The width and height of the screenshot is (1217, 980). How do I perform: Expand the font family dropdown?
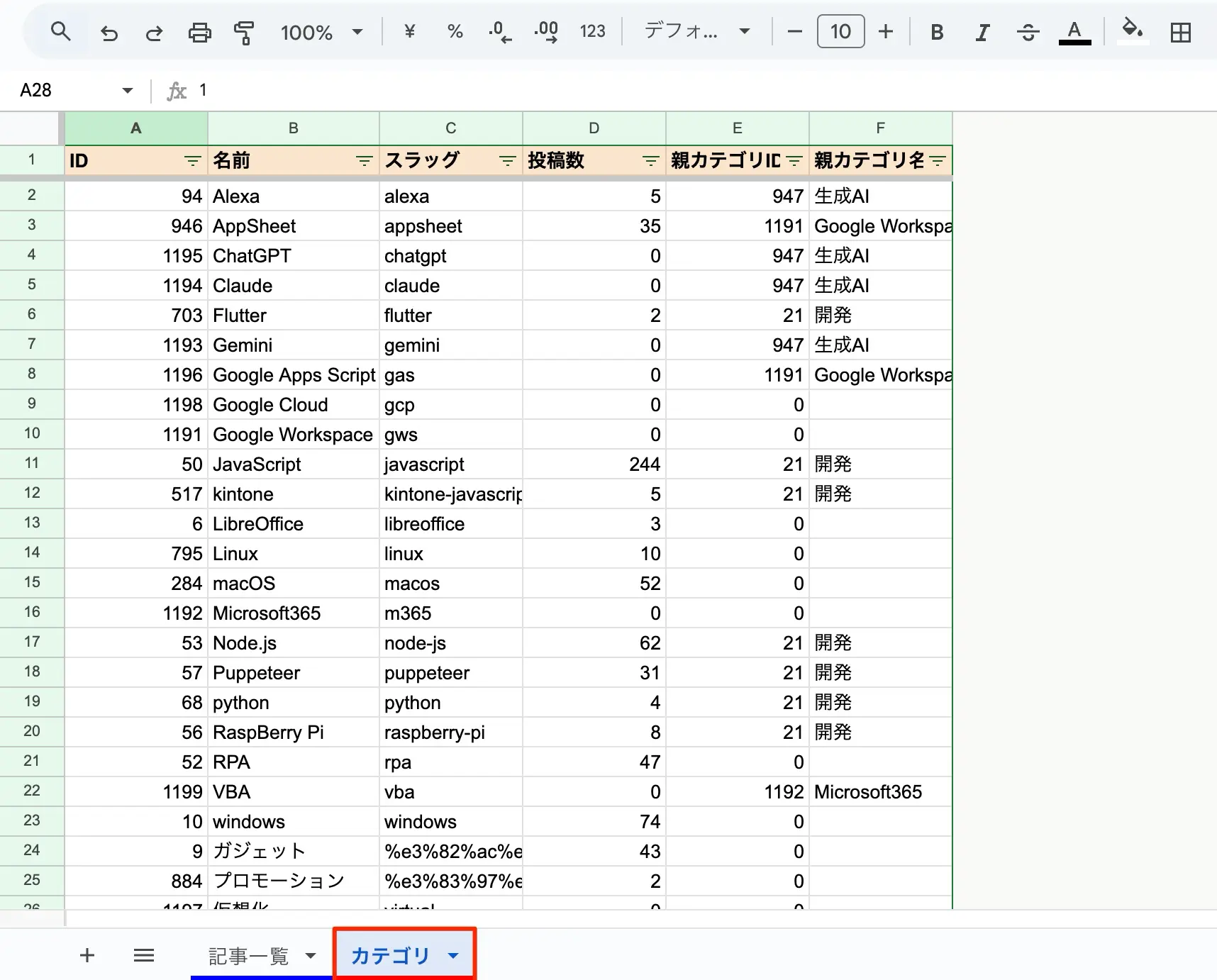coord(696,32)
